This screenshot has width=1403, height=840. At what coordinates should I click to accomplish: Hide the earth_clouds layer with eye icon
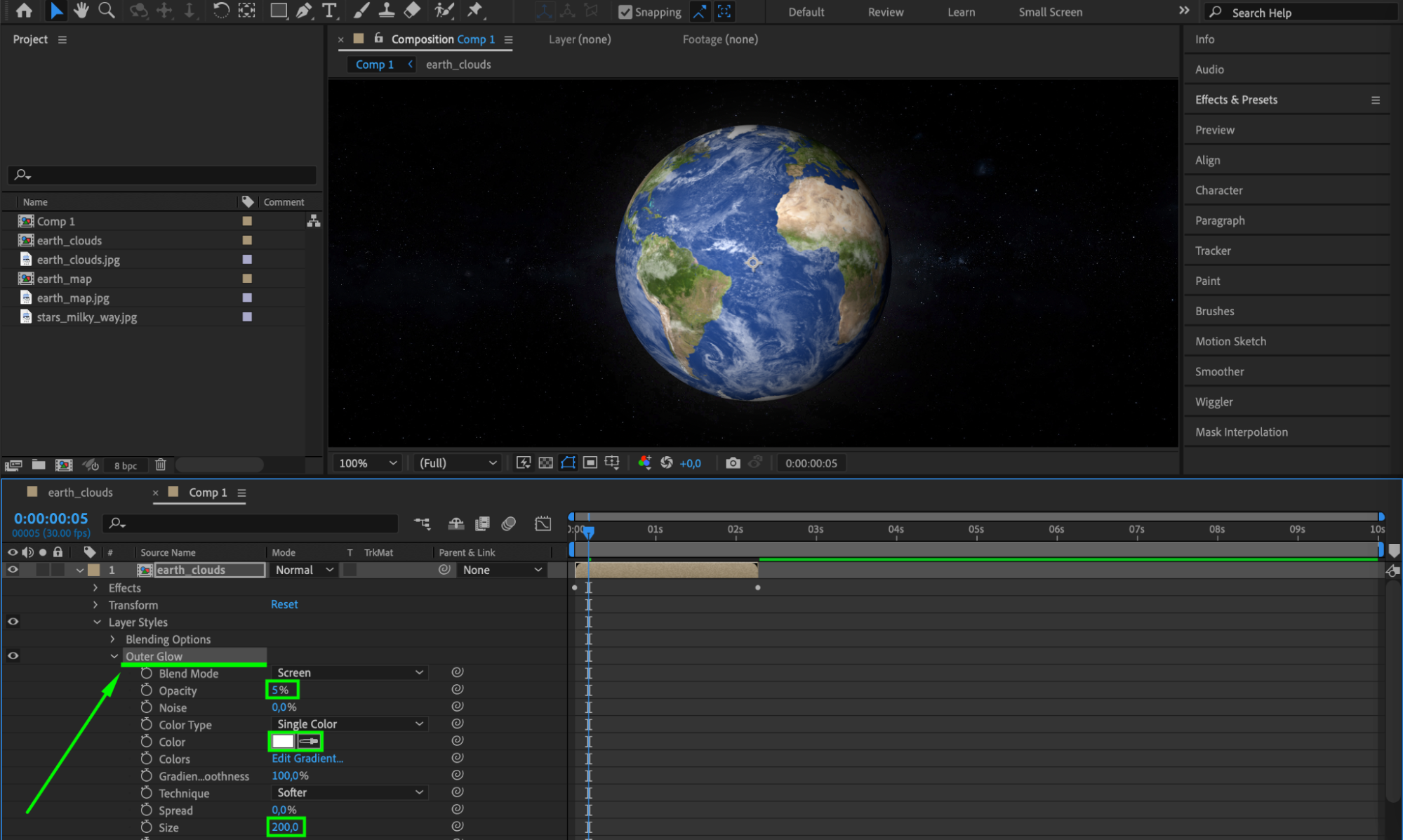13,570
